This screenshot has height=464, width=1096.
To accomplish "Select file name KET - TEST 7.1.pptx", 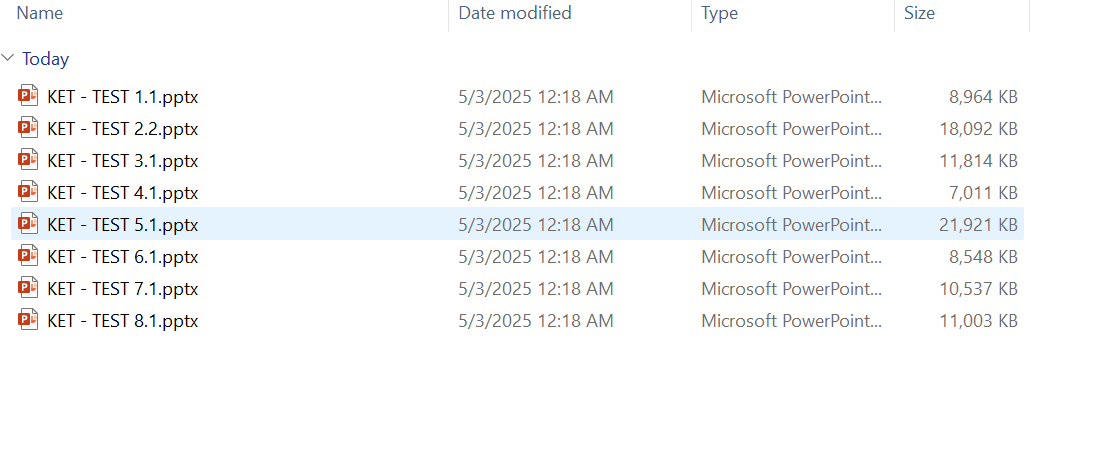I will [123, 289].
